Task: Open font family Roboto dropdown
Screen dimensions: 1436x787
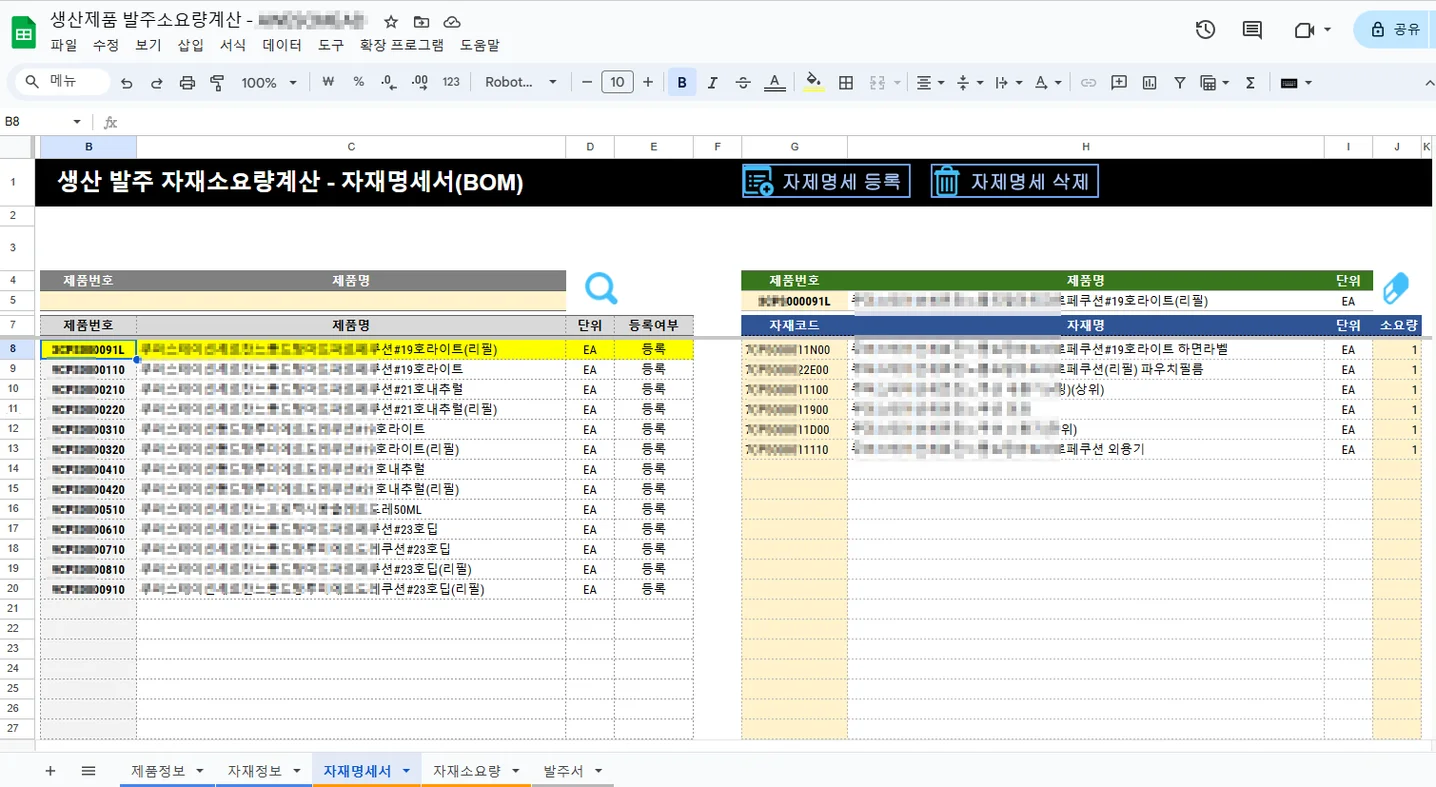Action: pyautogui.click(x=520, y=82)
